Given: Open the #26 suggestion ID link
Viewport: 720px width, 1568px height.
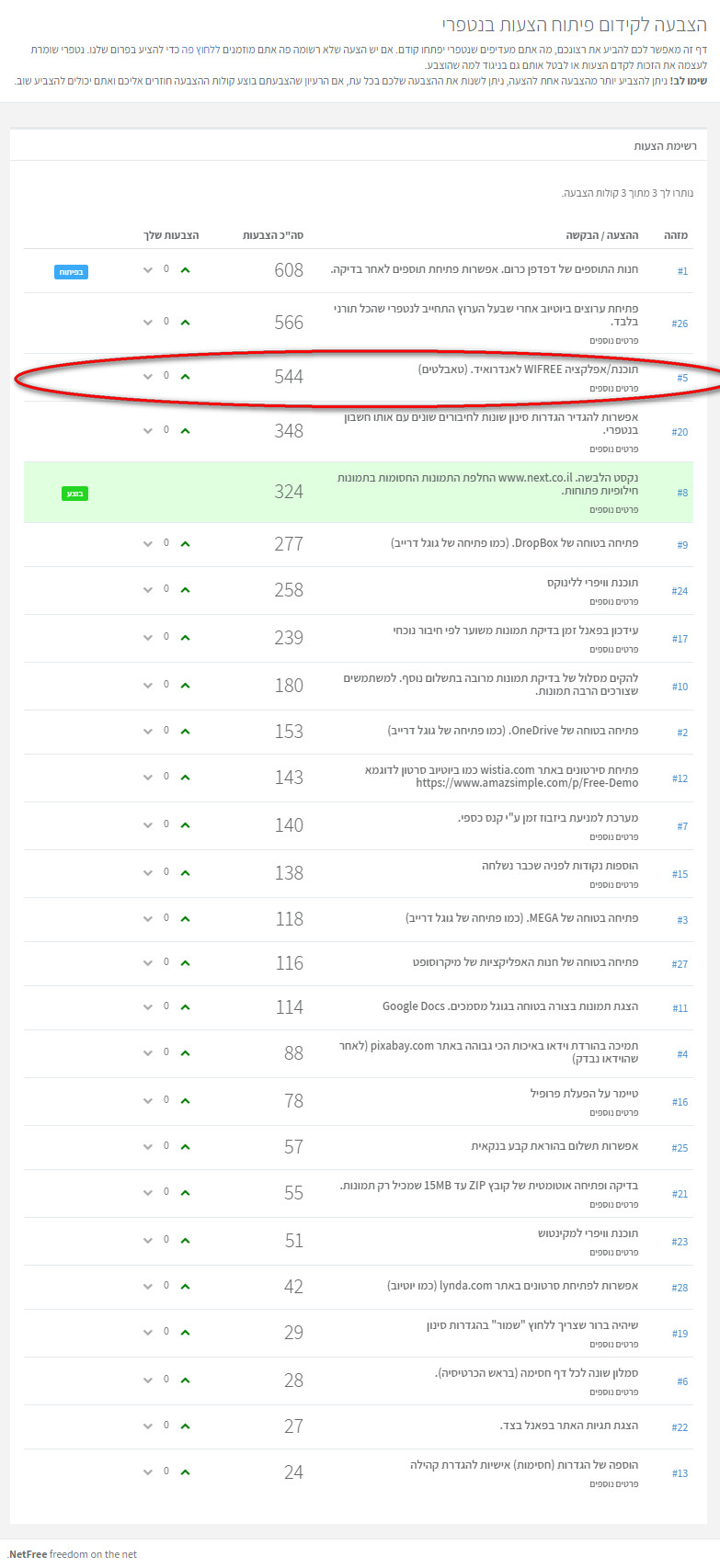Looking at the screenshot, I should coord(680,324).
